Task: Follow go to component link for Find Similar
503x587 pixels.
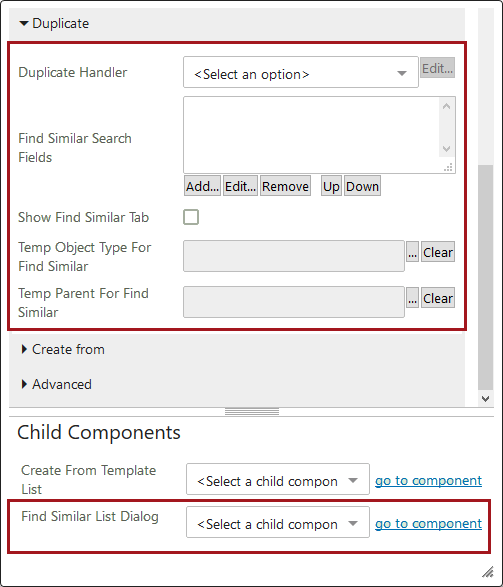Action: click(429, 524)
